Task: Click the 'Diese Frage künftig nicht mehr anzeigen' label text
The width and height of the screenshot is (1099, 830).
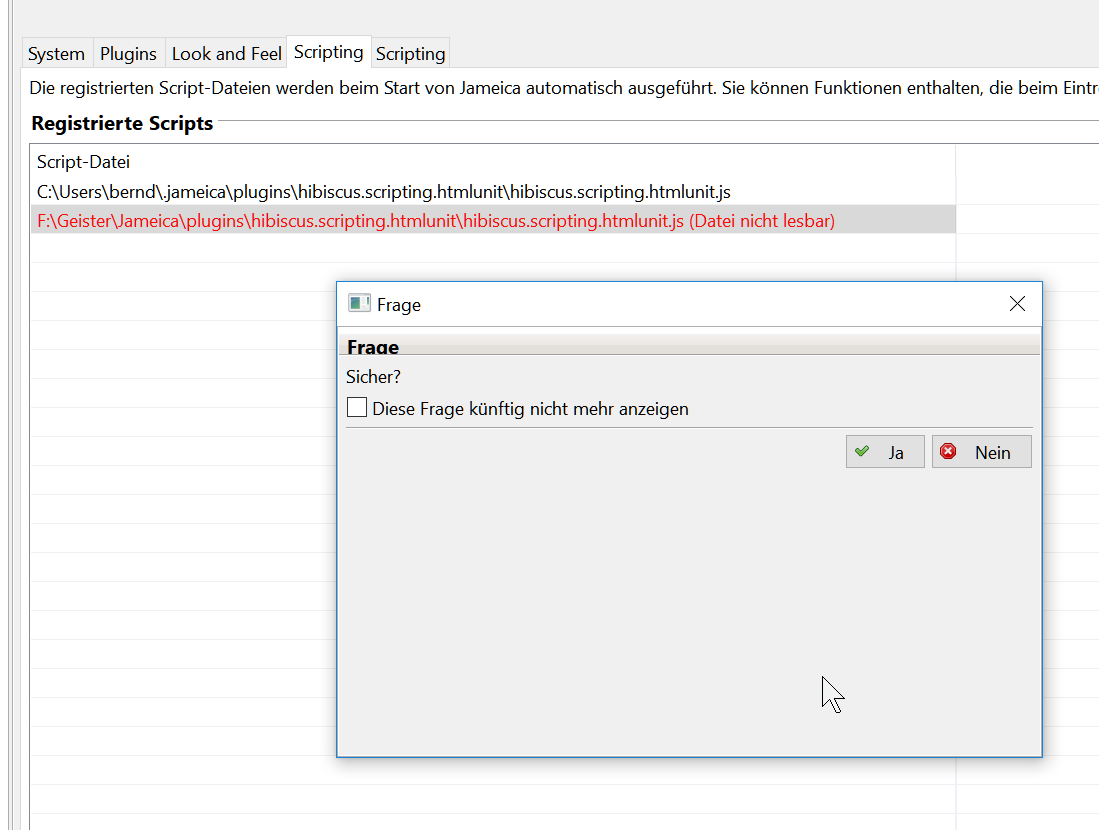Action: (530, 409)
